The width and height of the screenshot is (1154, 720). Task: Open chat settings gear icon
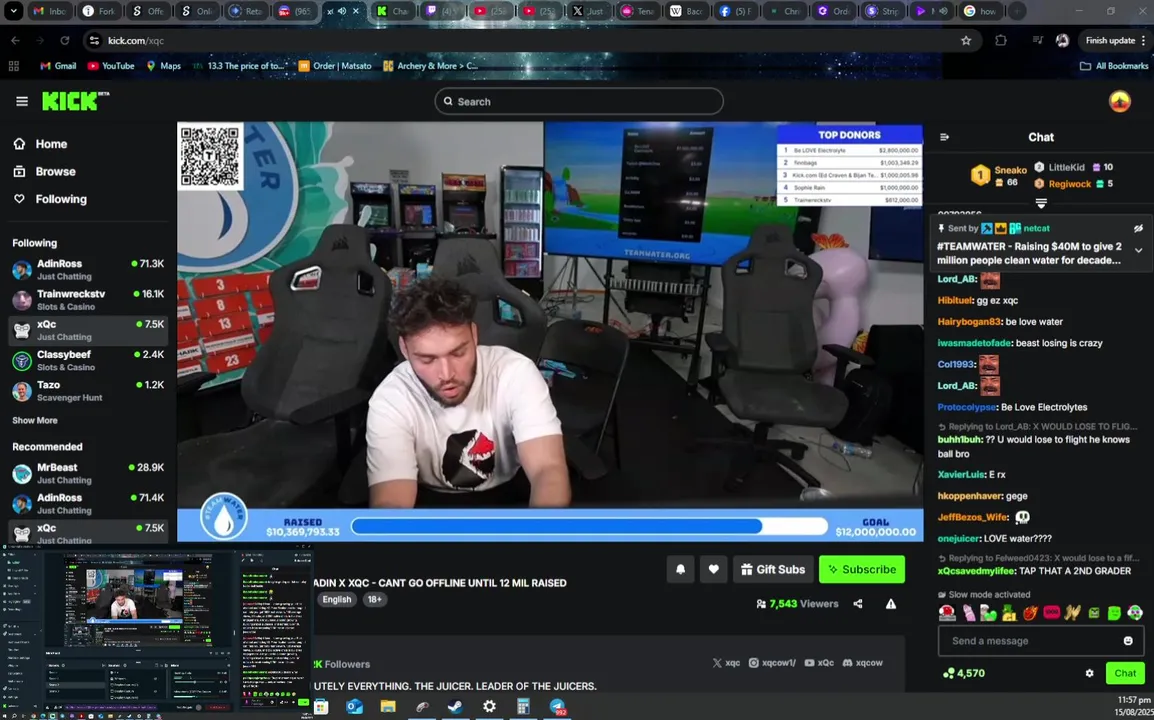[x=1089, y=673]
